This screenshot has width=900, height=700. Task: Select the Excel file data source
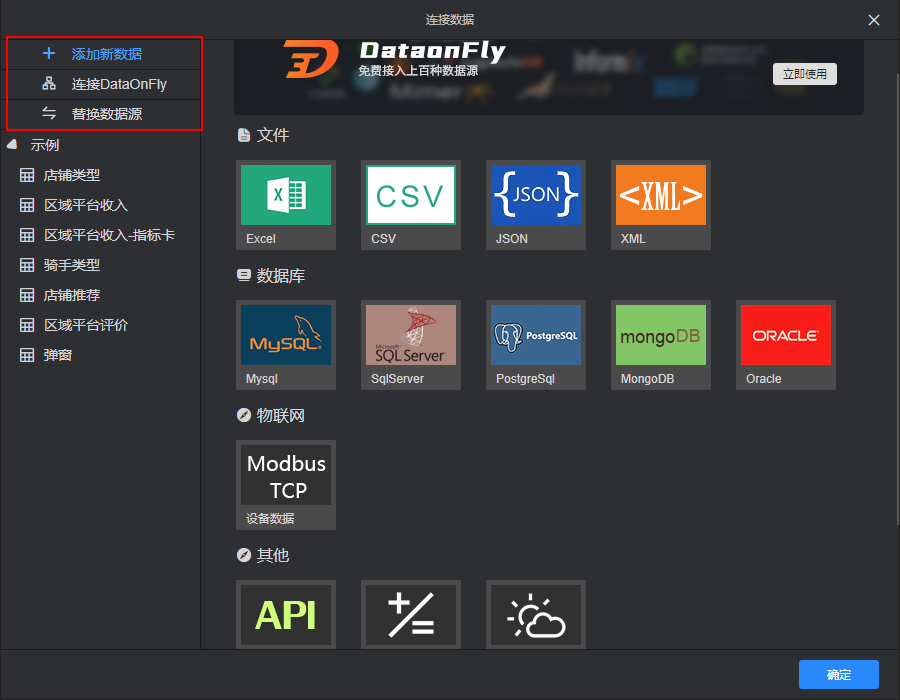286,205
